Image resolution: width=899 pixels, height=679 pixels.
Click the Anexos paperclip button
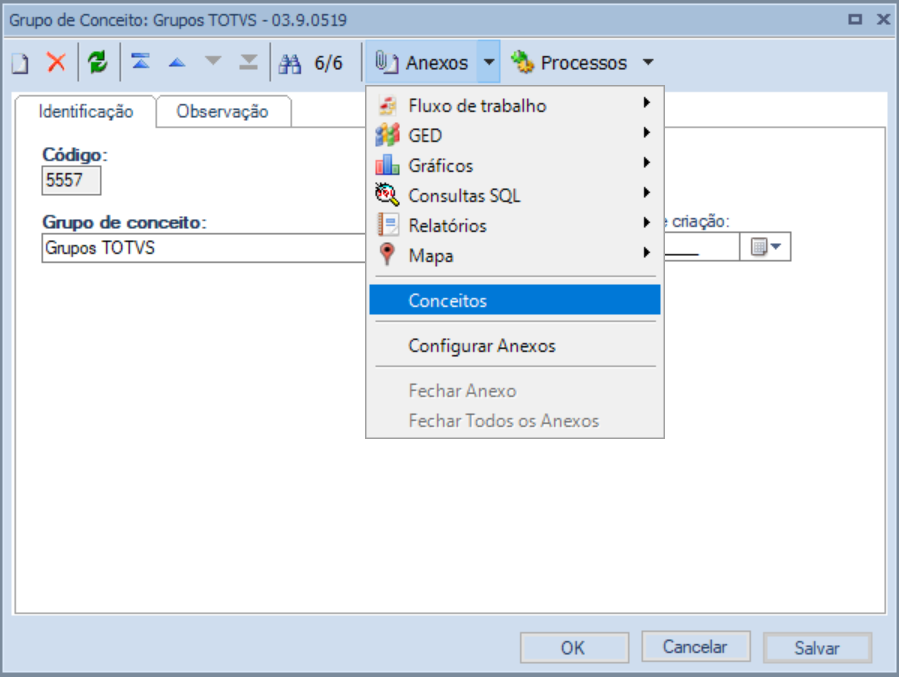click(x=421, y=62)
